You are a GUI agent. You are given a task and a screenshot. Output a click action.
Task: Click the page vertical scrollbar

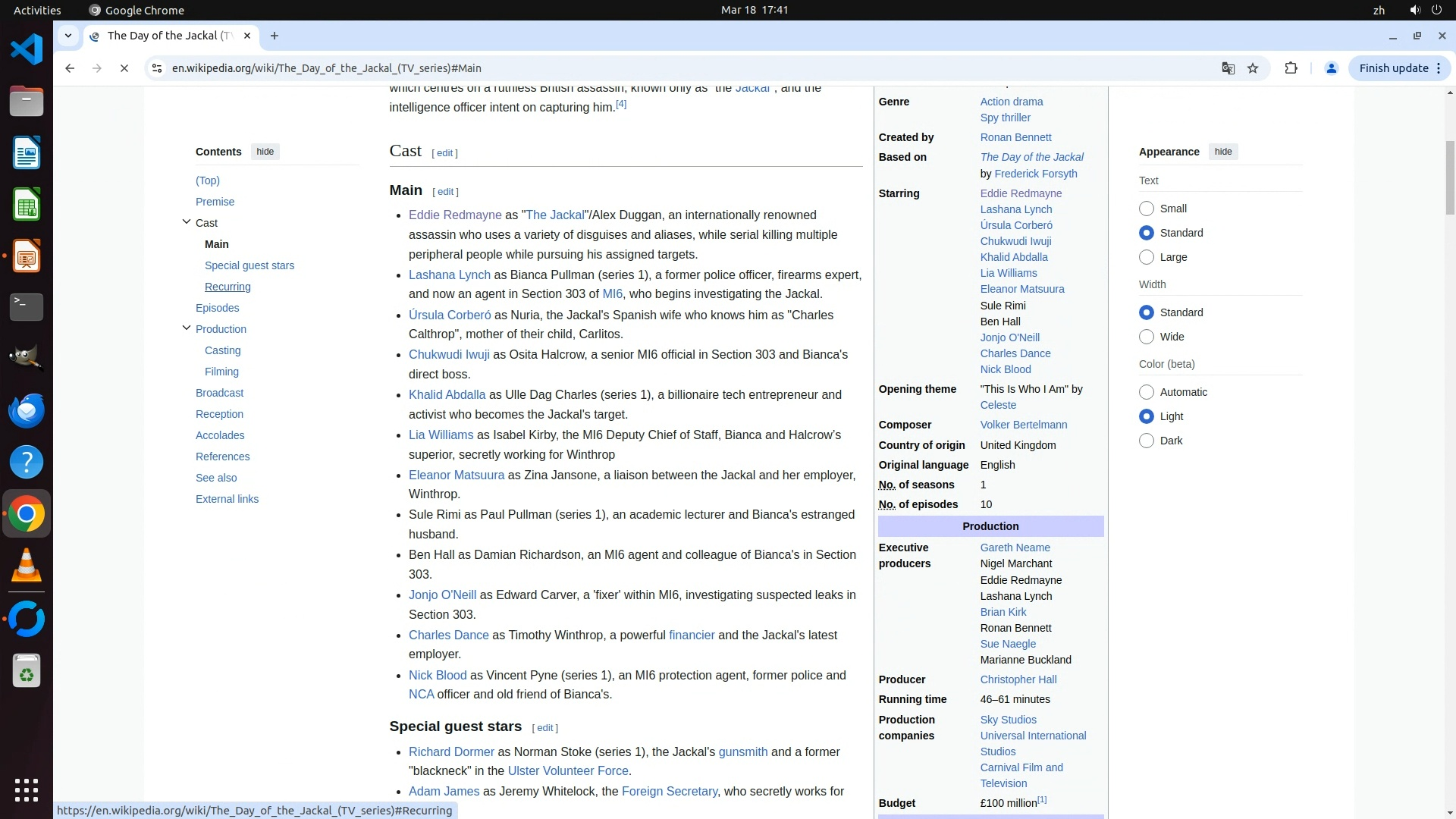[1450, 178]
